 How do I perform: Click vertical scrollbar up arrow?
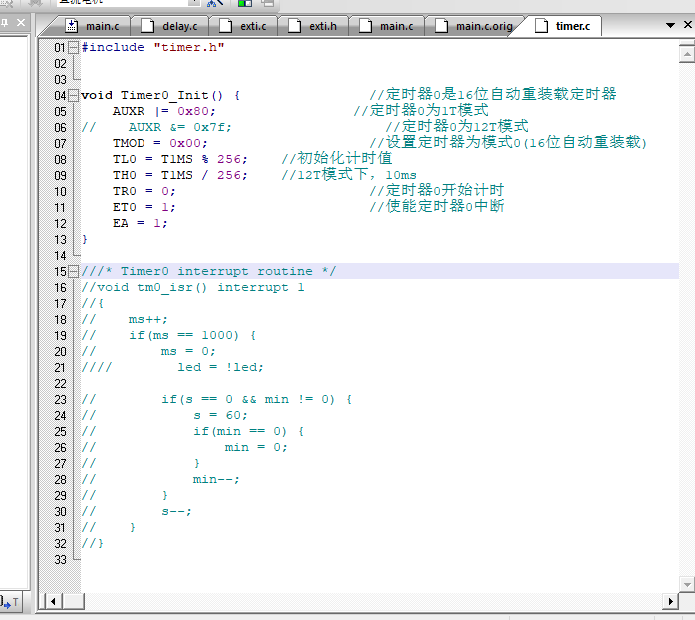687,55
